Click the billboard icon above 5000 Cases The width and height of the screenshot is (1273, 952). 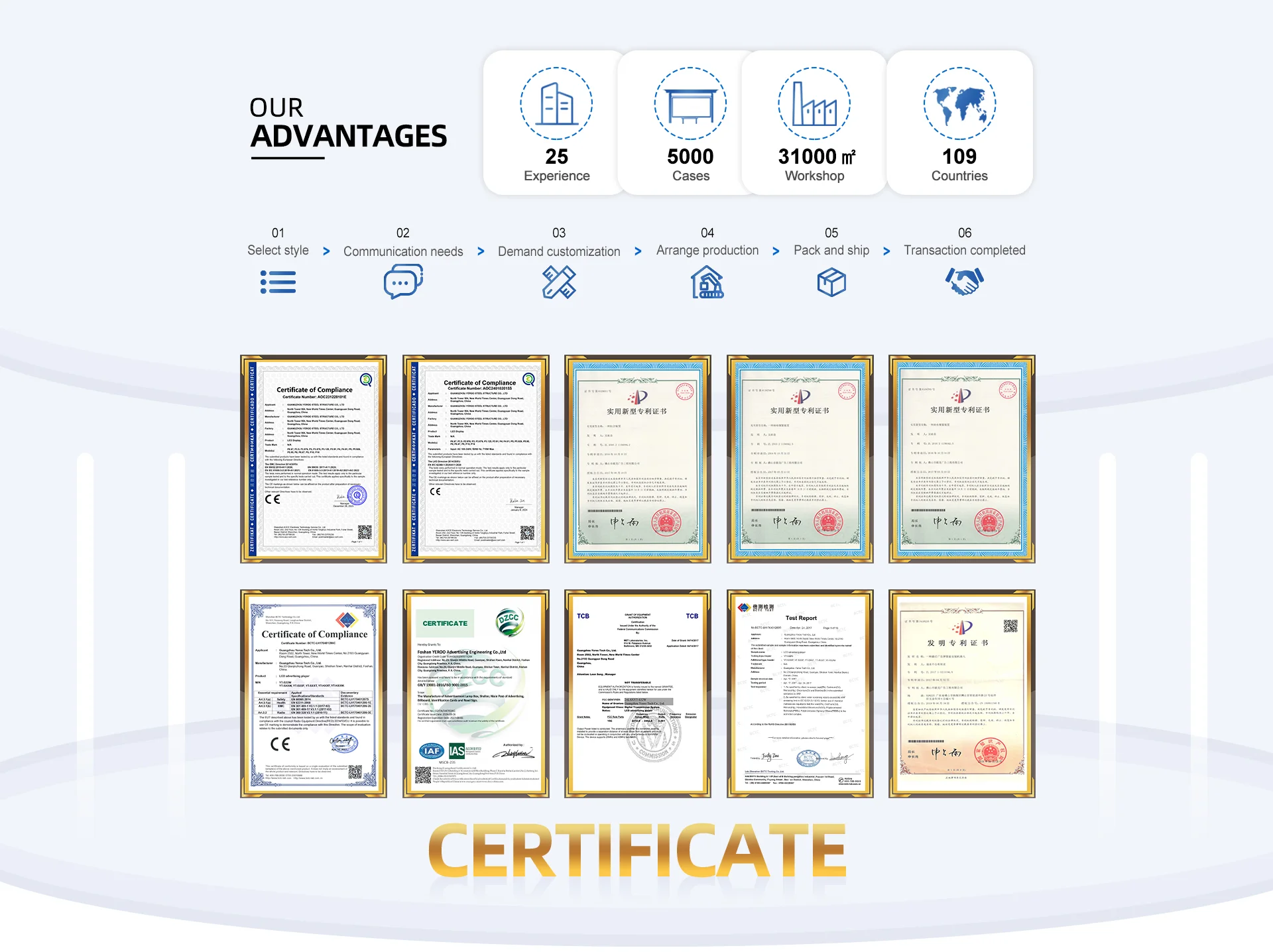pyautogui.click(x=690, y=103)
